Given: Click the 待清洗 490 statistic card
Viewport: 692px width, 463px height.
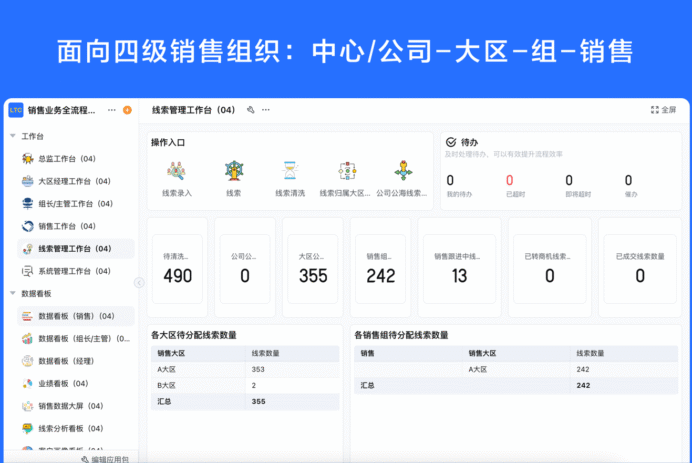Looking at the screenshot, I should 177,269.
